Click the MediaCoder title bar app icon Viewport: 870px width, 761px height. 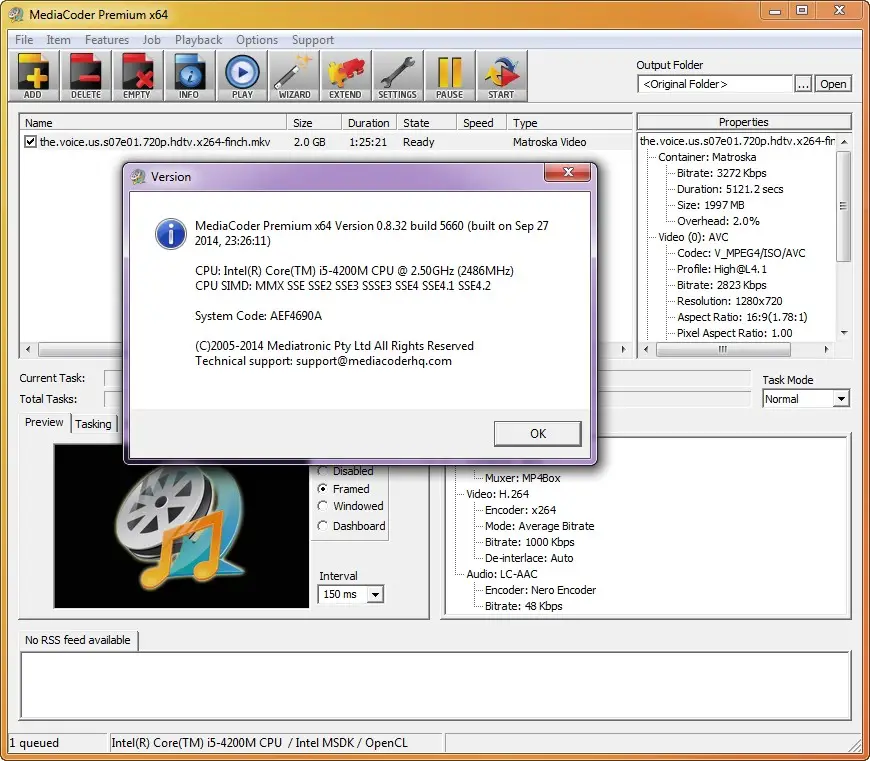point(16,14)
